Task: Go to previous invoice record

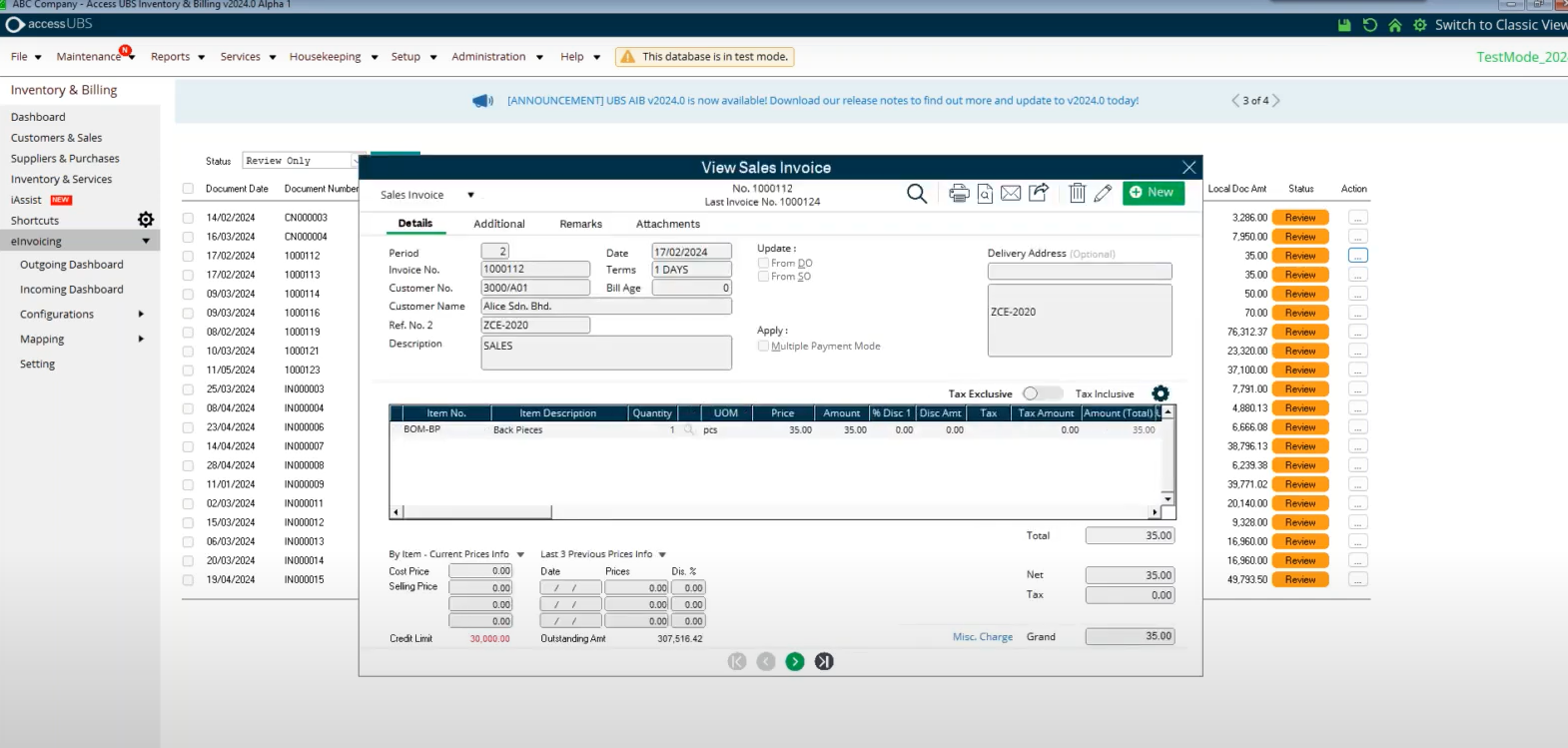Action: point(766,661)
